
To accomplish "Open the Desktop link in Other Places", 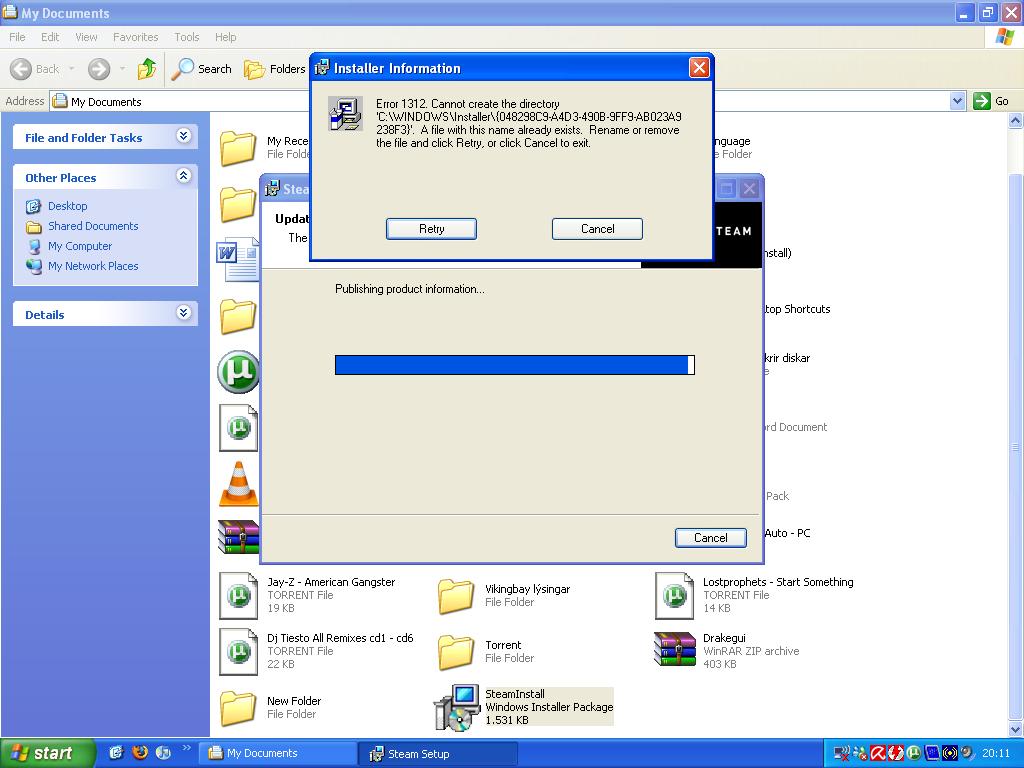I will pos(67,206).
